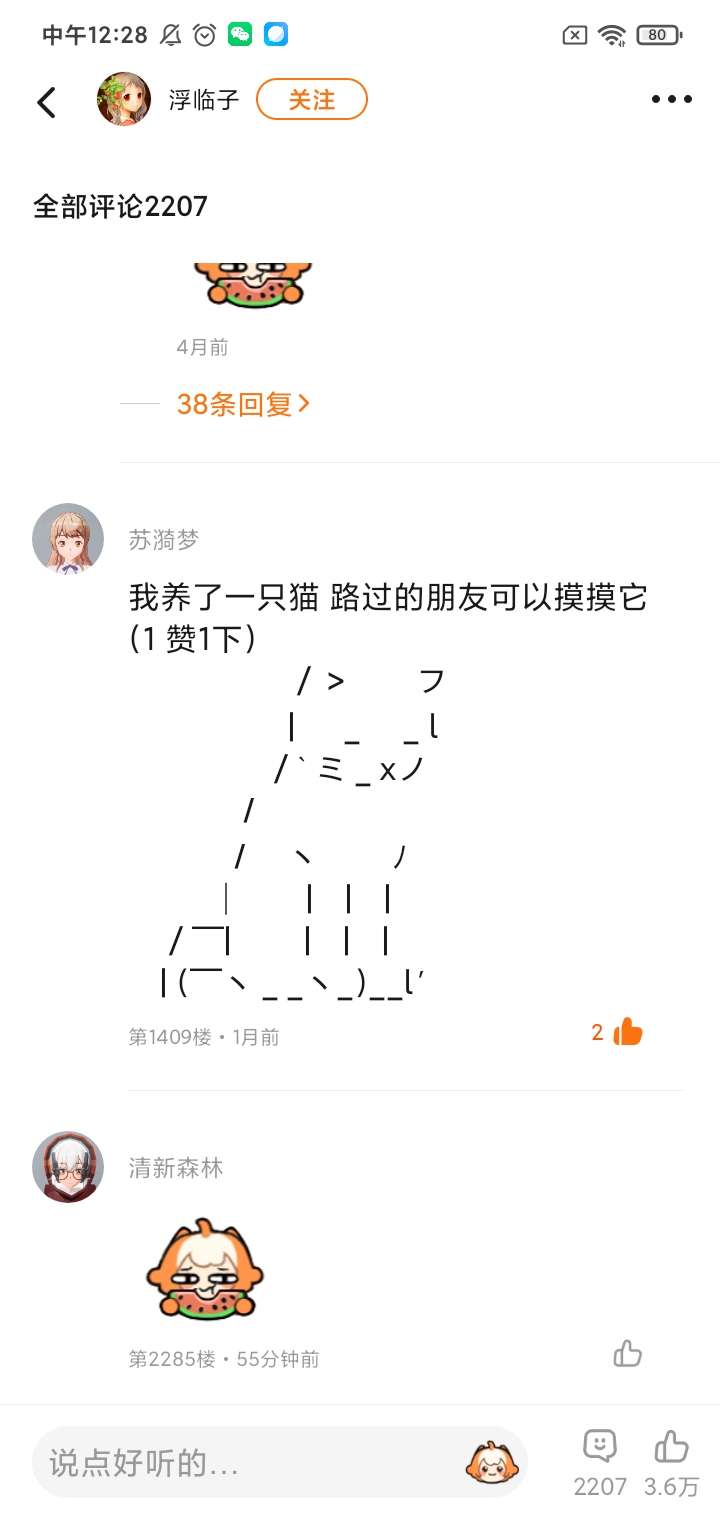The width and height of the screenshot is (720, 1520).
Task: Tap the watermelon sticker in 清新森林's comment
Action: tap(205, 1270)
